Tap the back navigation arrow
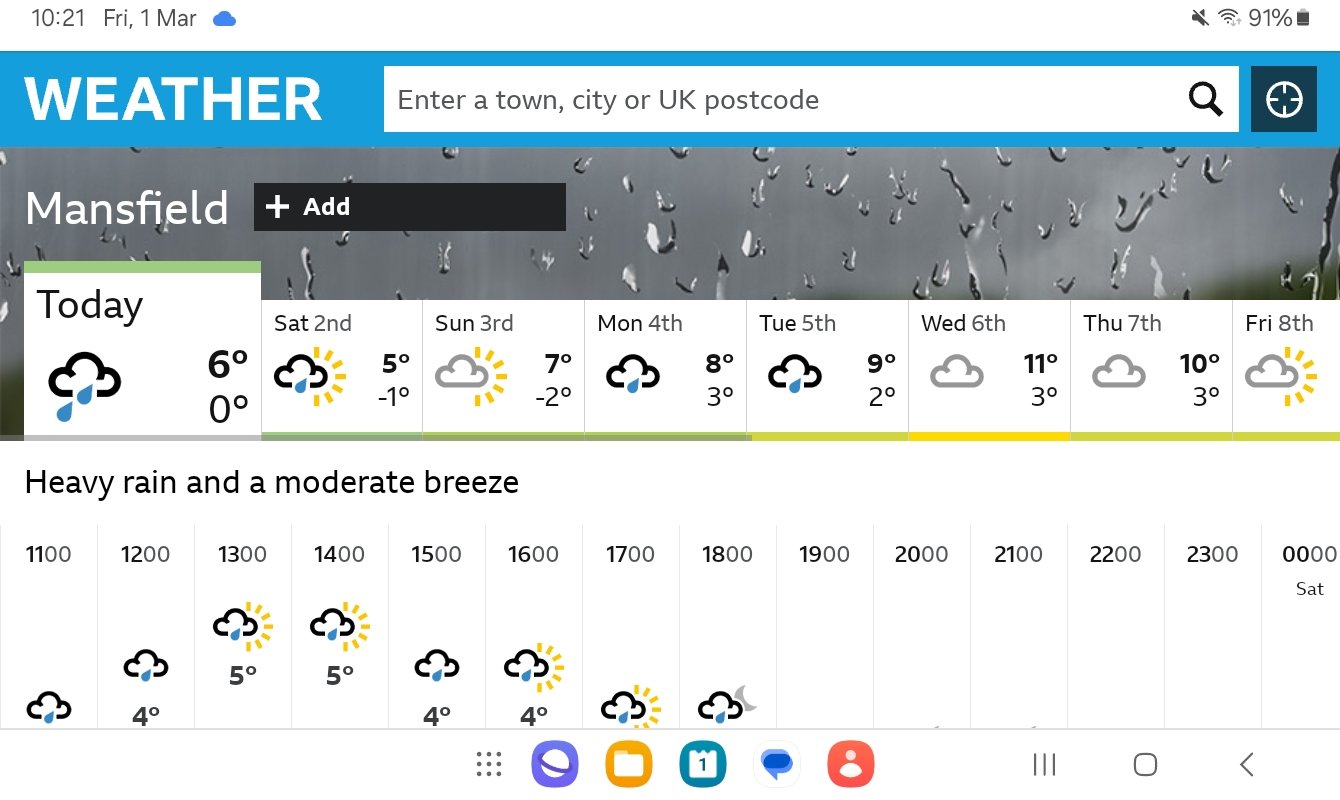This screenshot has width=1340, height=800. 1246,765
